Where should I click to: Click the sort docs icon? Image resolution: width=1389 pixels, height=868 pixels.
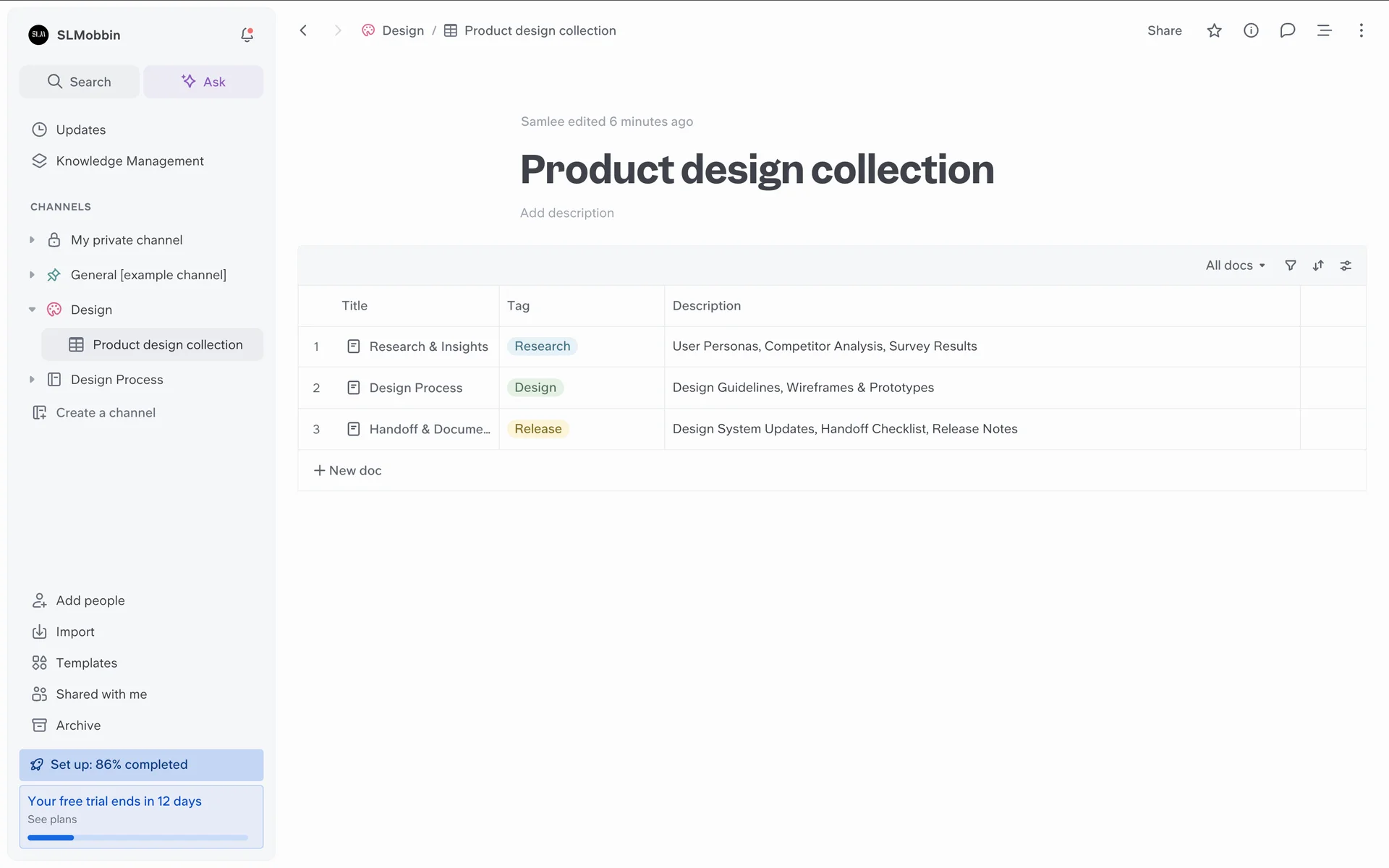point(1318,265)
